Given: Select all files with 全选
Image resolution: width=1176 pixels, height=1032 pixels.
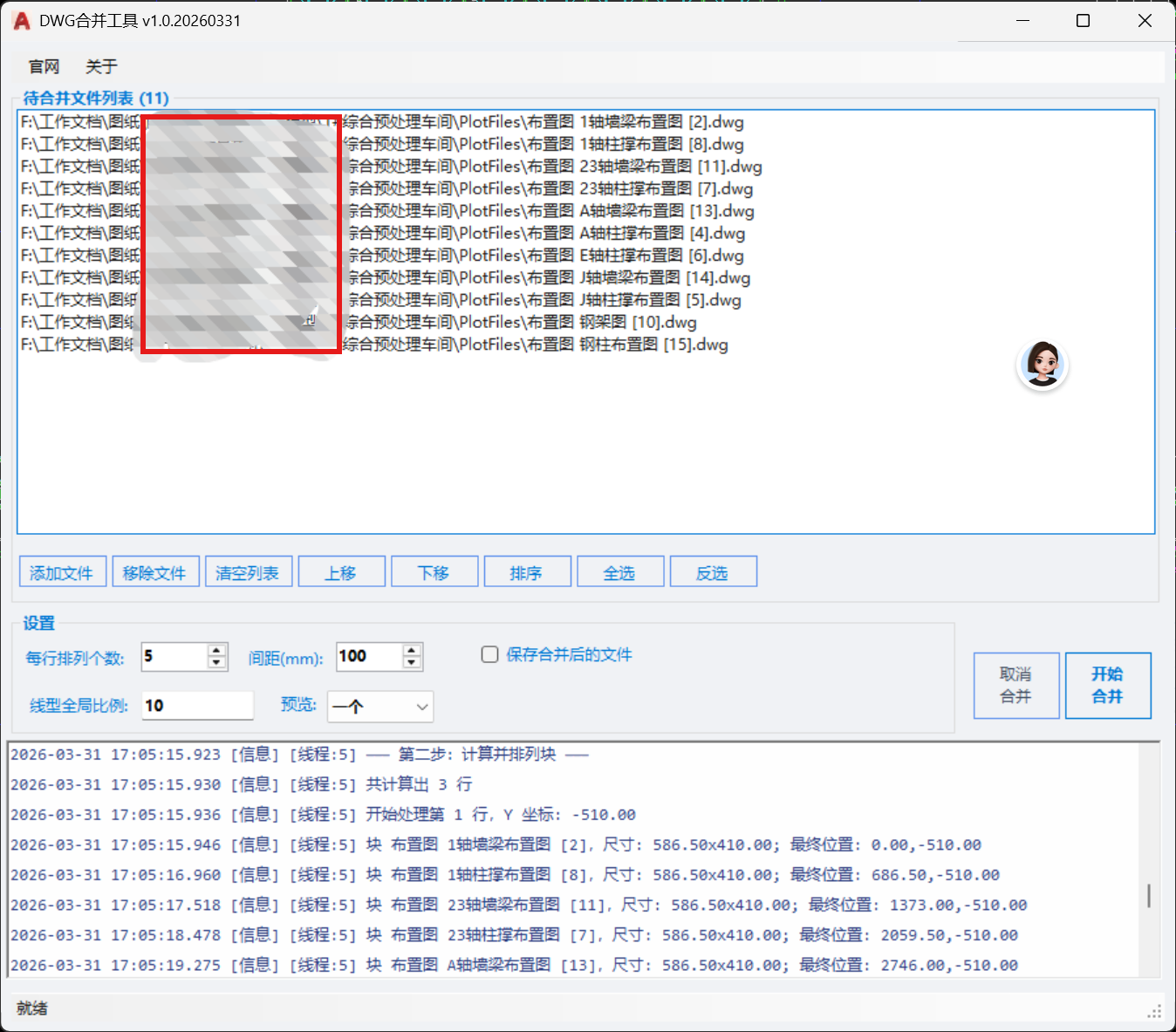Looking at the screenshot, I should [x=620, y=572].
